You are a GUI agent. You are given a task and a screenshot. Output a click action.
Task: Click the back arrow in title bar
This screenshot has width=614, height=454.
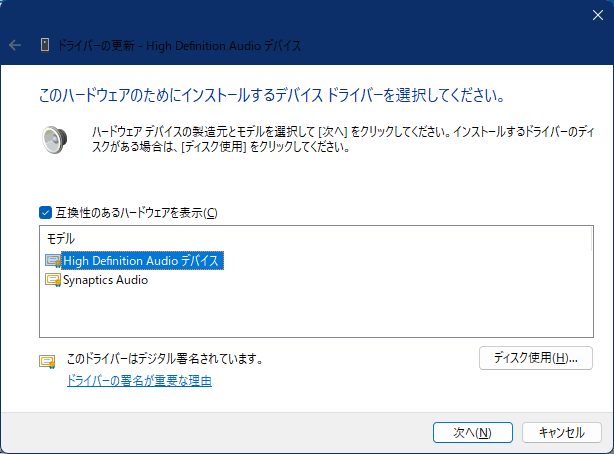click(x=15, y=45)
